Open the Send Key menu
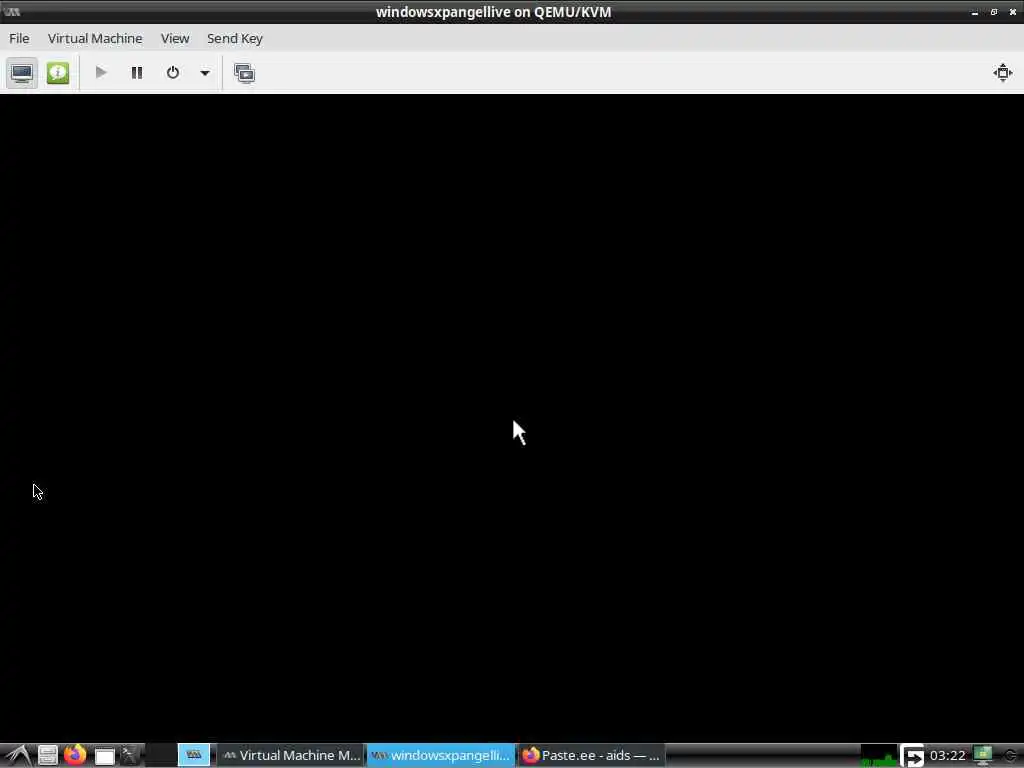 point(234,39)
